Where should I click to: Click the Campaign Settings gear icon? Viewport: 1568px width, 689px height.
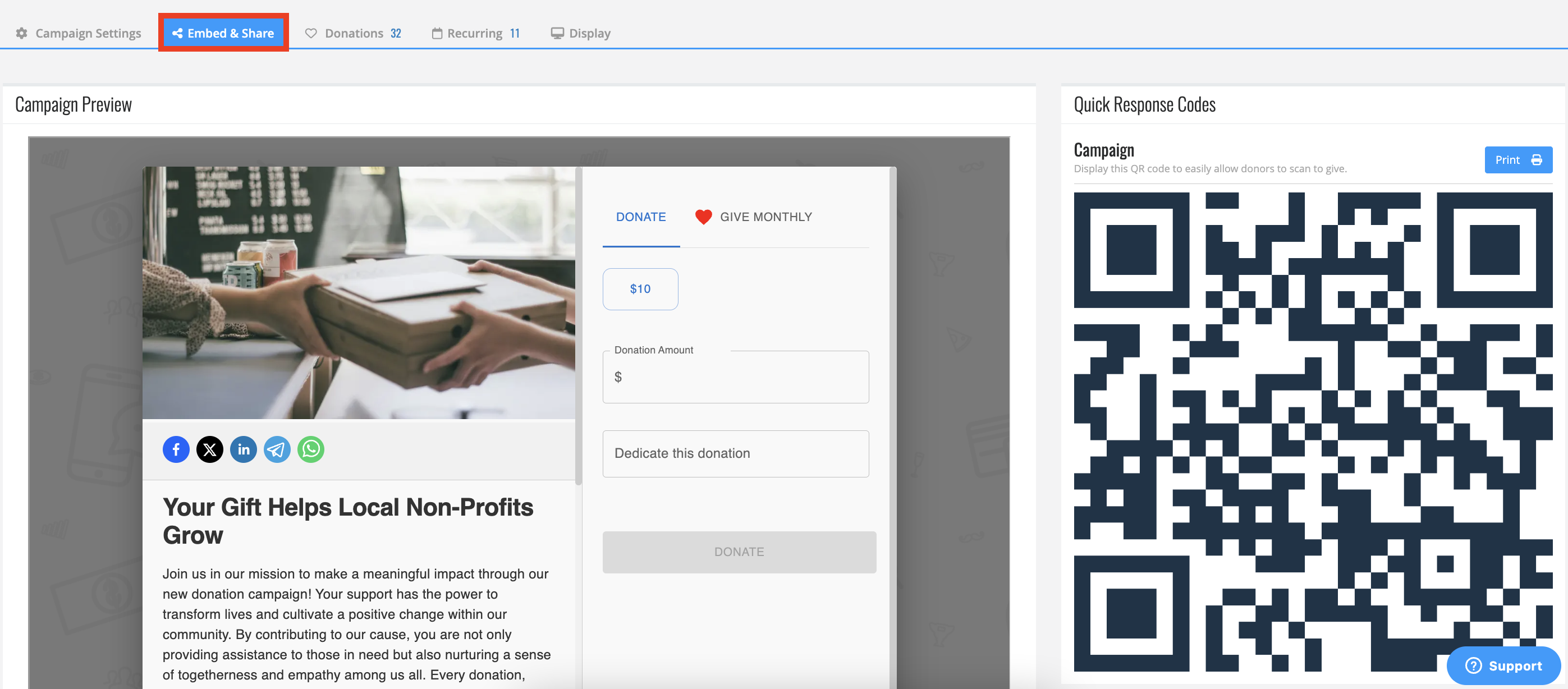coord(22,33)
